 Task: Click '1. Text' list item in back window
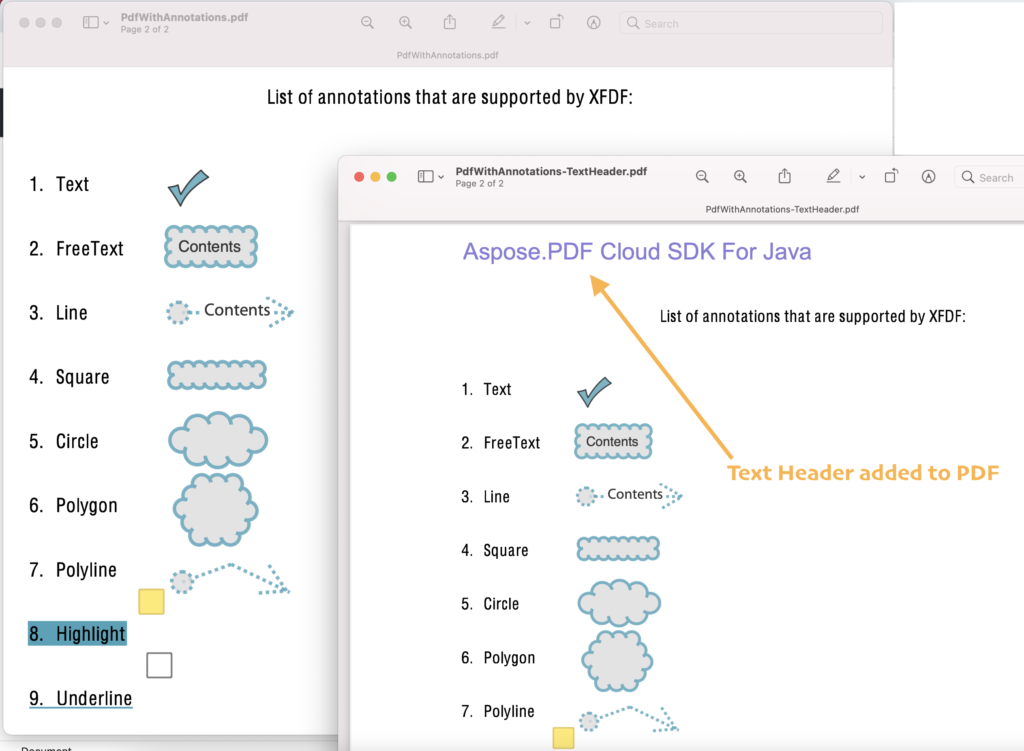coord(59,184)
